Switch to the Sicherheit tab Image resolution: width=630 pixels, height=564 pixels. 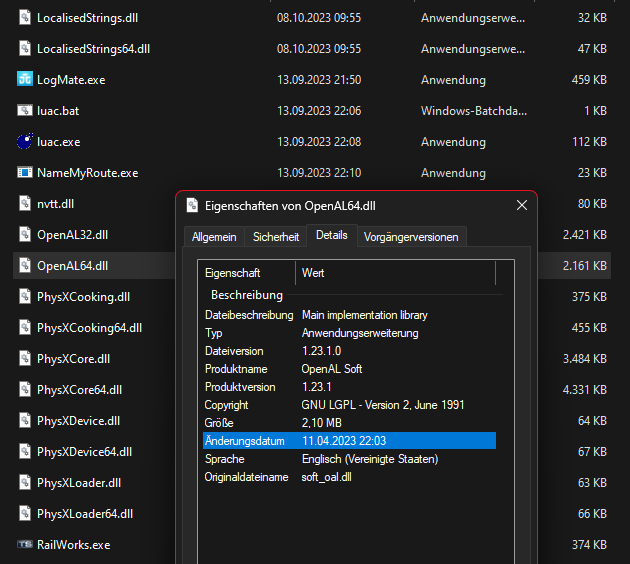point(276,237)
